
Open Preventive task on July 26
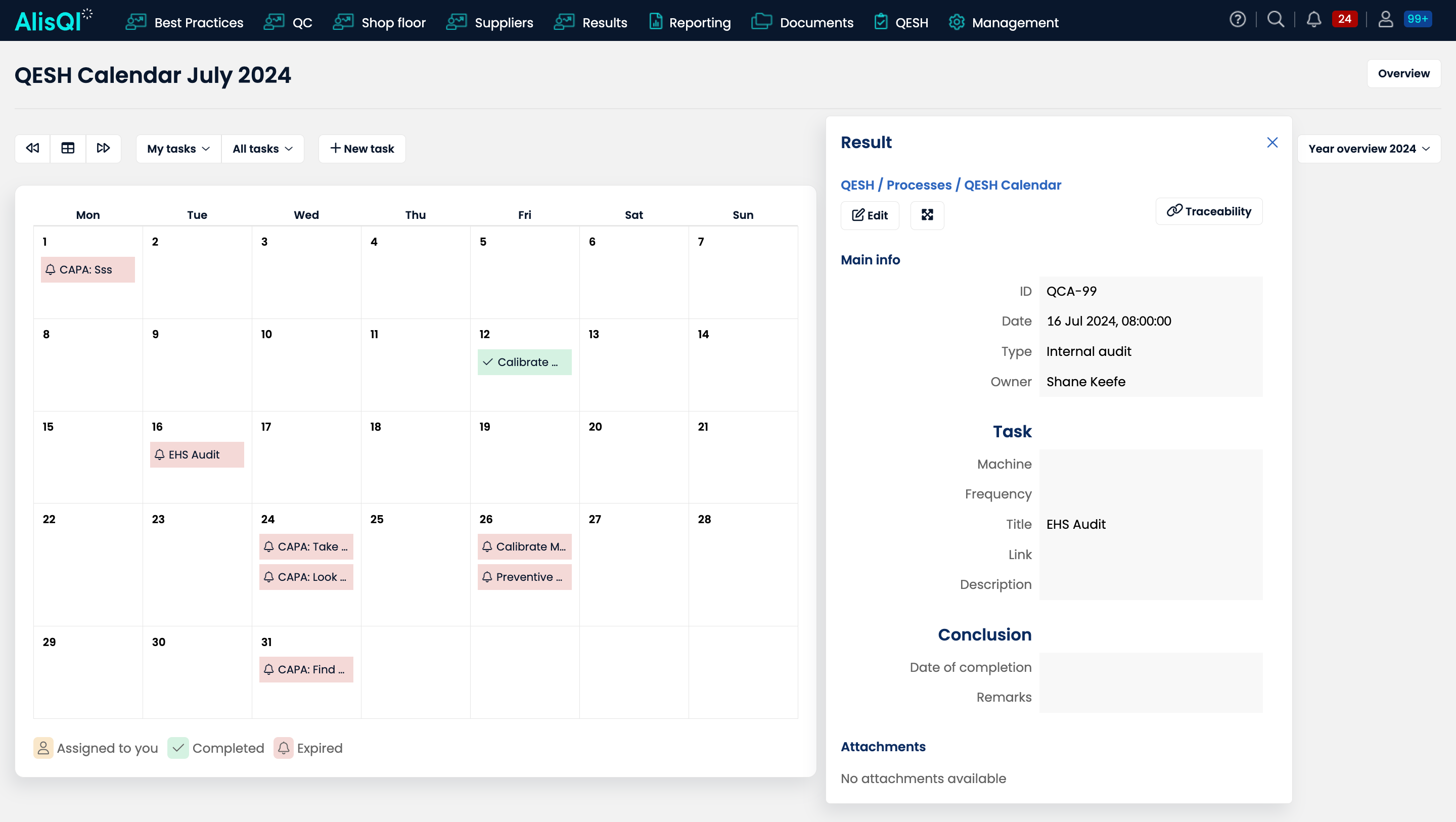(x=525, y=577)
